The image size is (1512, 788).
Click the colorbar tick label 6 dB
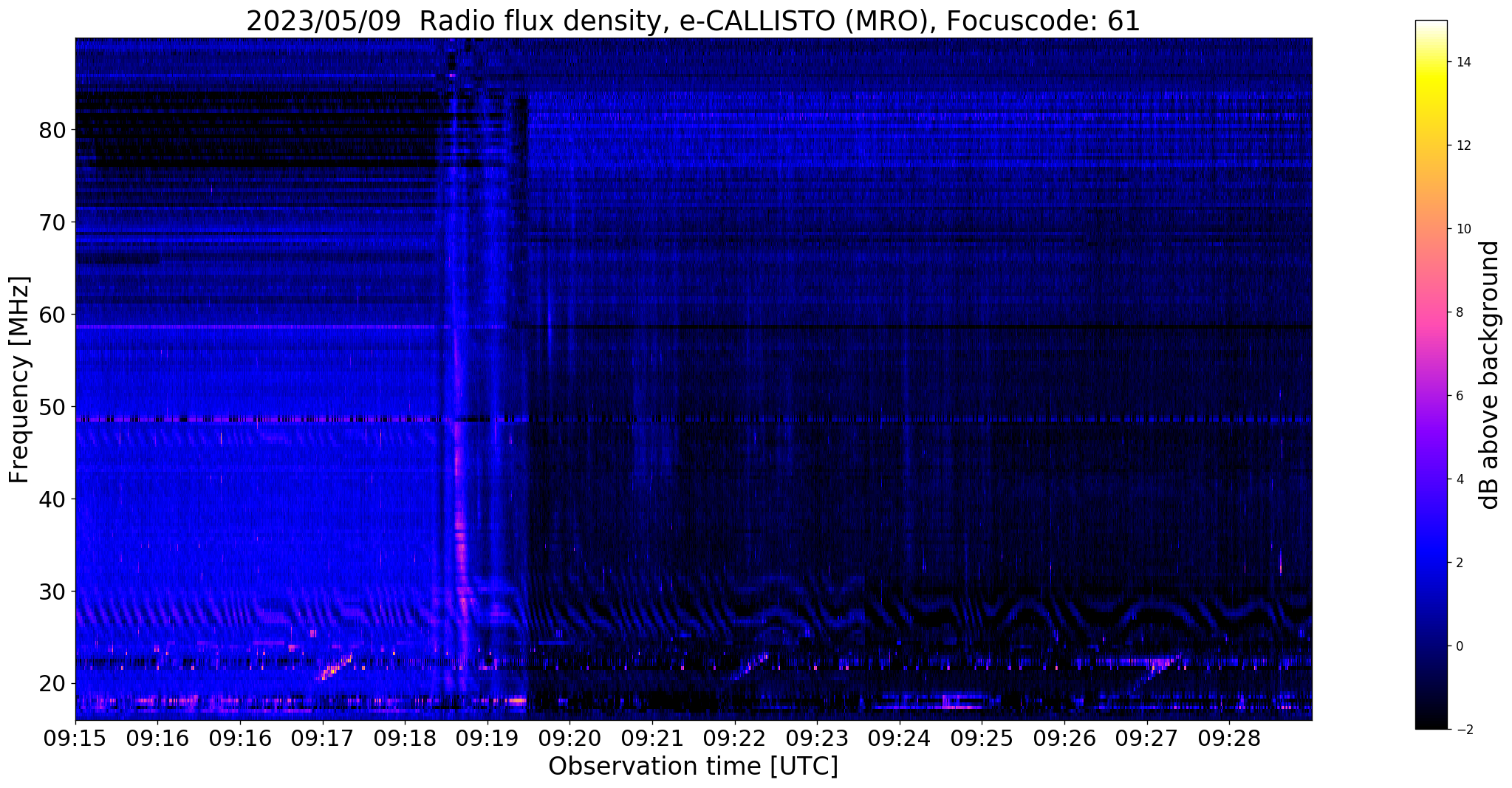tap(1459, 396)
